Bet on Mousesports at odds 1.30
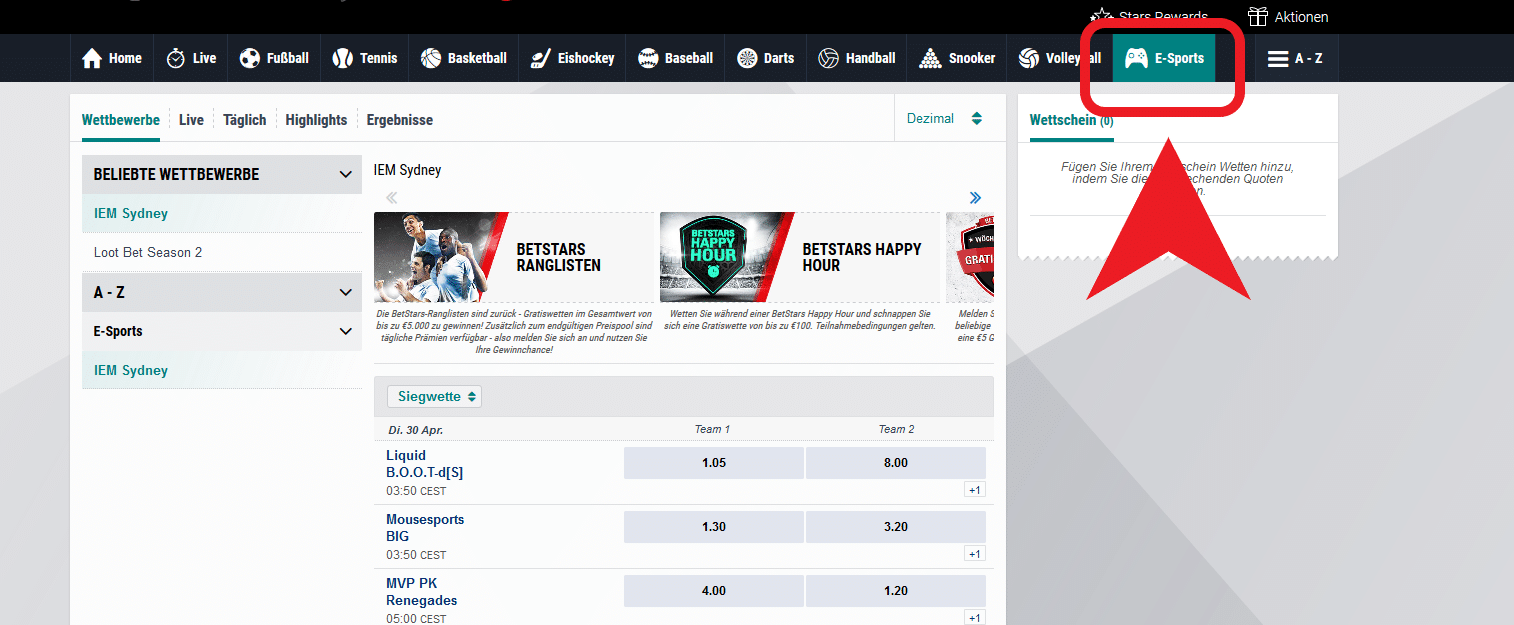Viewport: 1514px width, 625px height. (x=714, y=527)
